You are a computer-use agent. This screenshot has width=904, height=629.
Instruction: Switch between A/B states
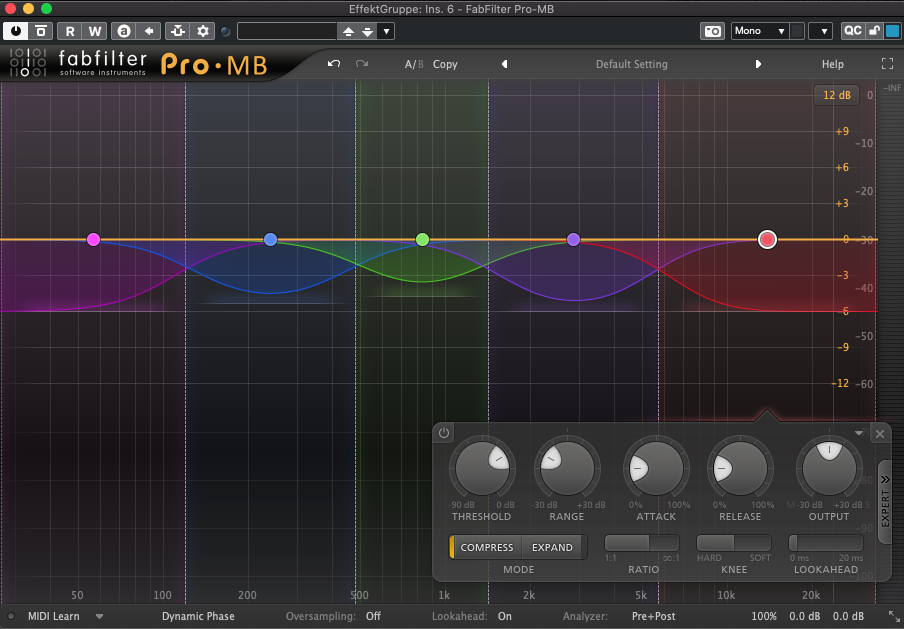pos(414,64)
